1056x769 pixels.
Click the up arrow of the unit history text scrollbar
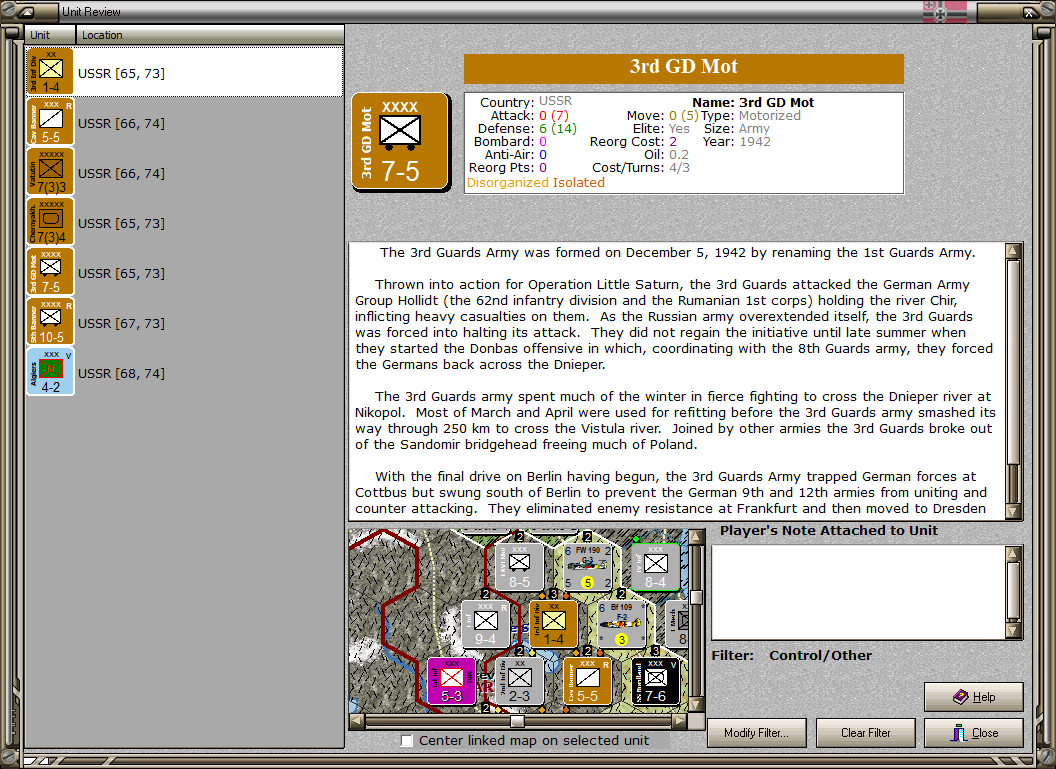point(1013,251)
